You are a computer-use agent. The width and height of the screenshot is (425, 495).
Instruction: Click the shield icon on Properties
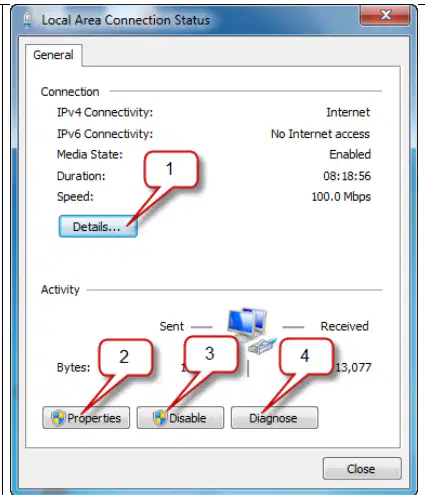[x=58, y=418]
